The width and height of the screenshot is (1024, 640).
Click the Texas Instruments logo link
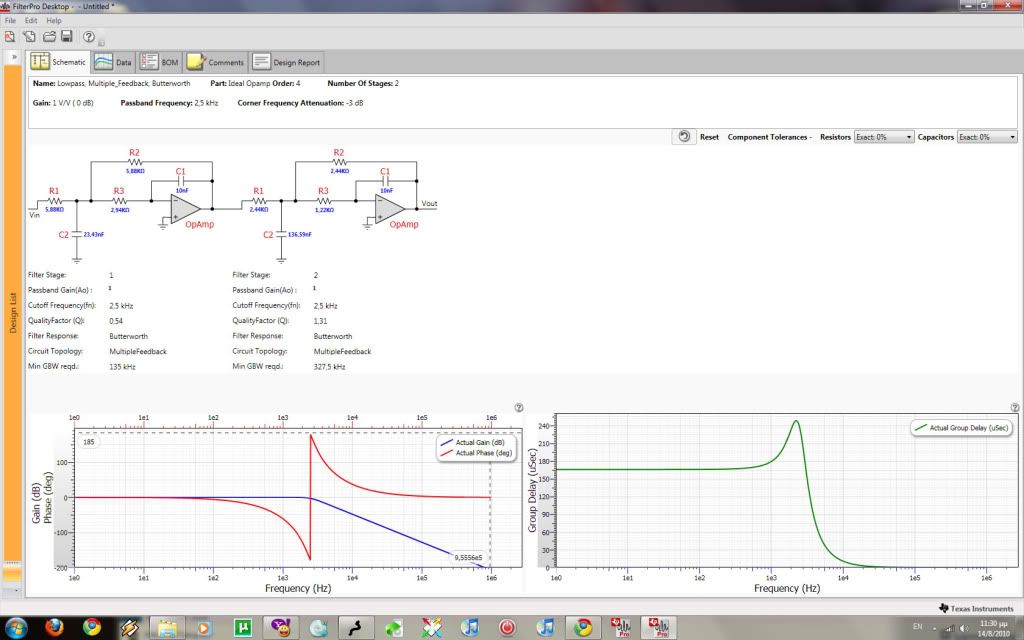point(976,608)
